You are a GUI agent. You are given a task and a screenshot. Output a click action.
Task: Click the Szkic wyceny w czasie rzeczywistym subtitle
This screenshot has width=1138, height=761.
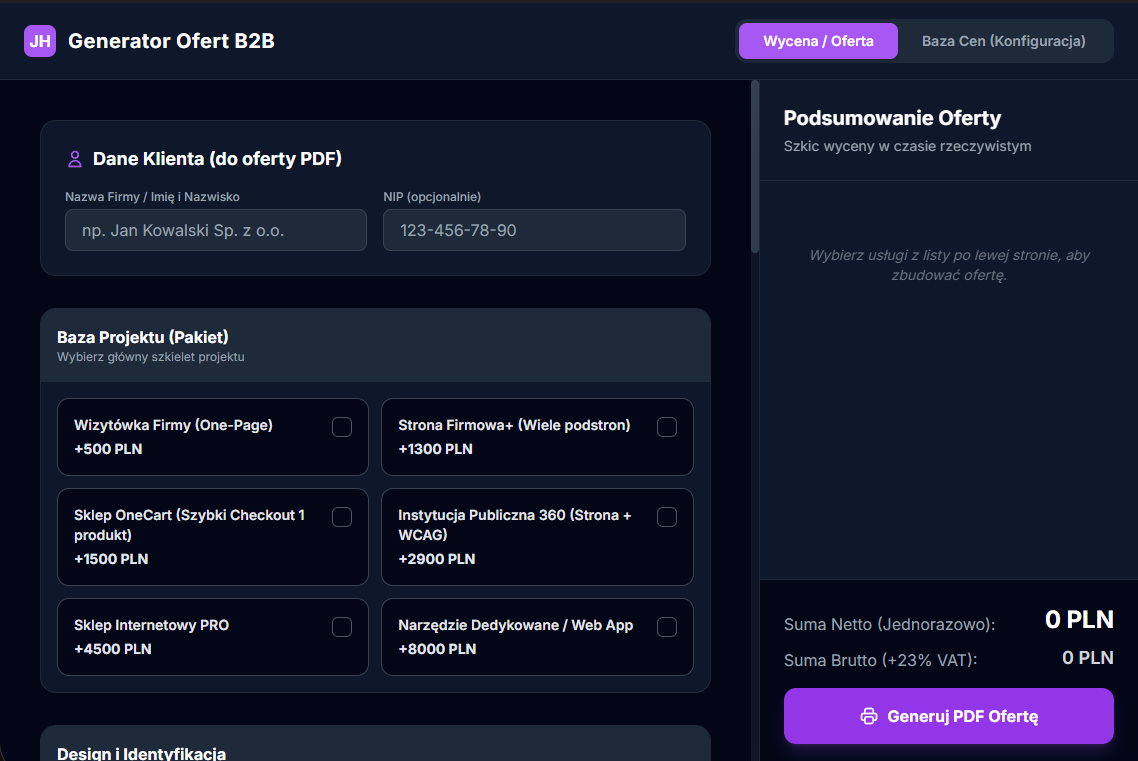click(x=907, y=146)
